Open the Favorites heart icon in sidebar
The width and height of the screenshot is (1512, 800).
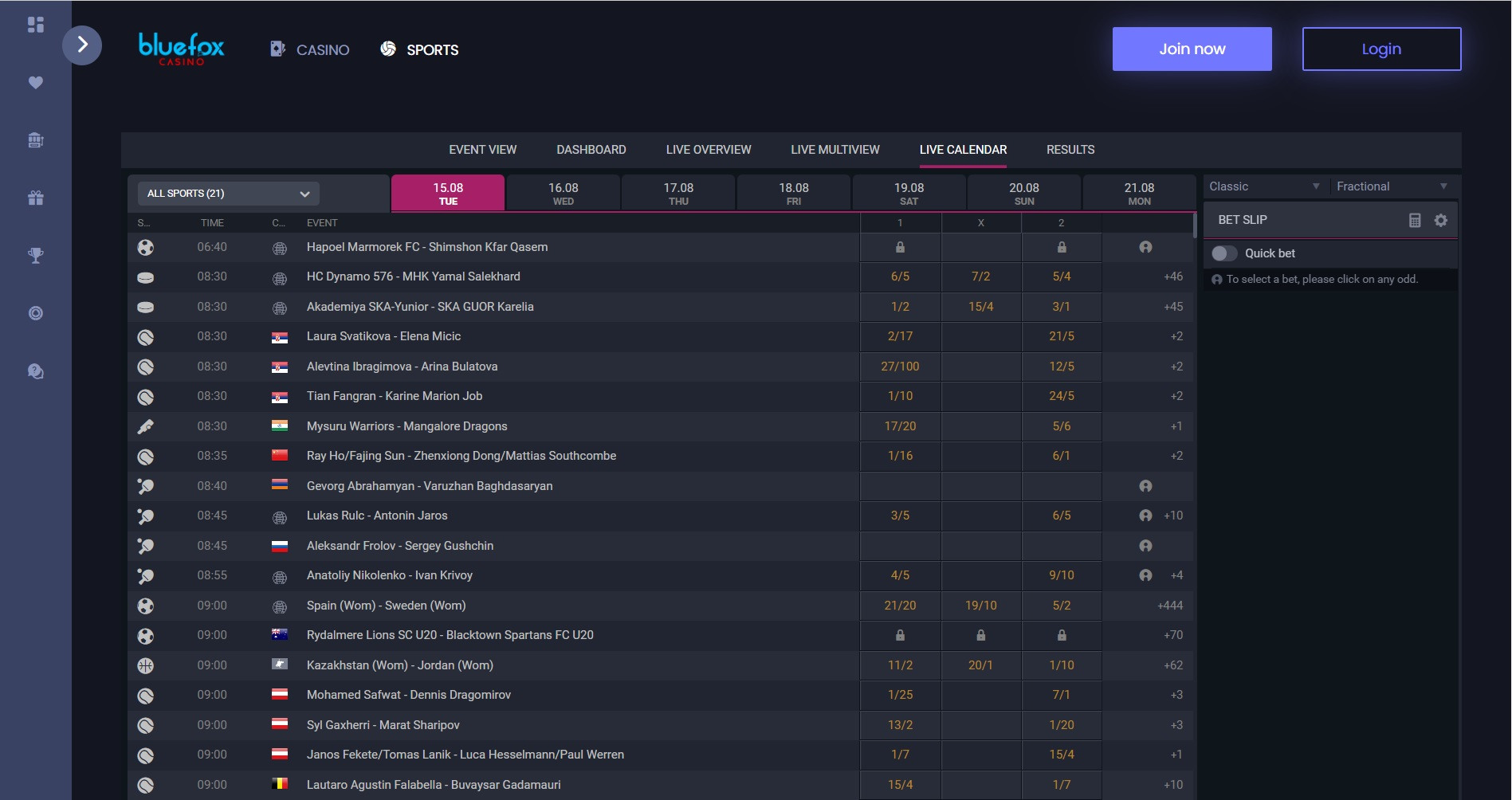click(x=35, y=82)
